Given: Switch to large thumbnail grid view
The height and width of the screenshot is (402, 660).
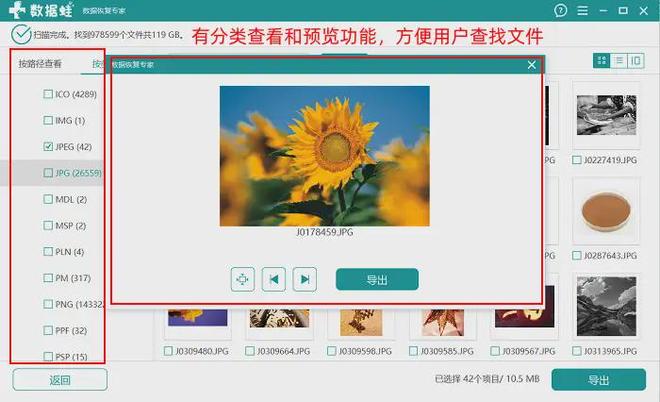Looking at the screenshot, I should click(x=601, y=61).
